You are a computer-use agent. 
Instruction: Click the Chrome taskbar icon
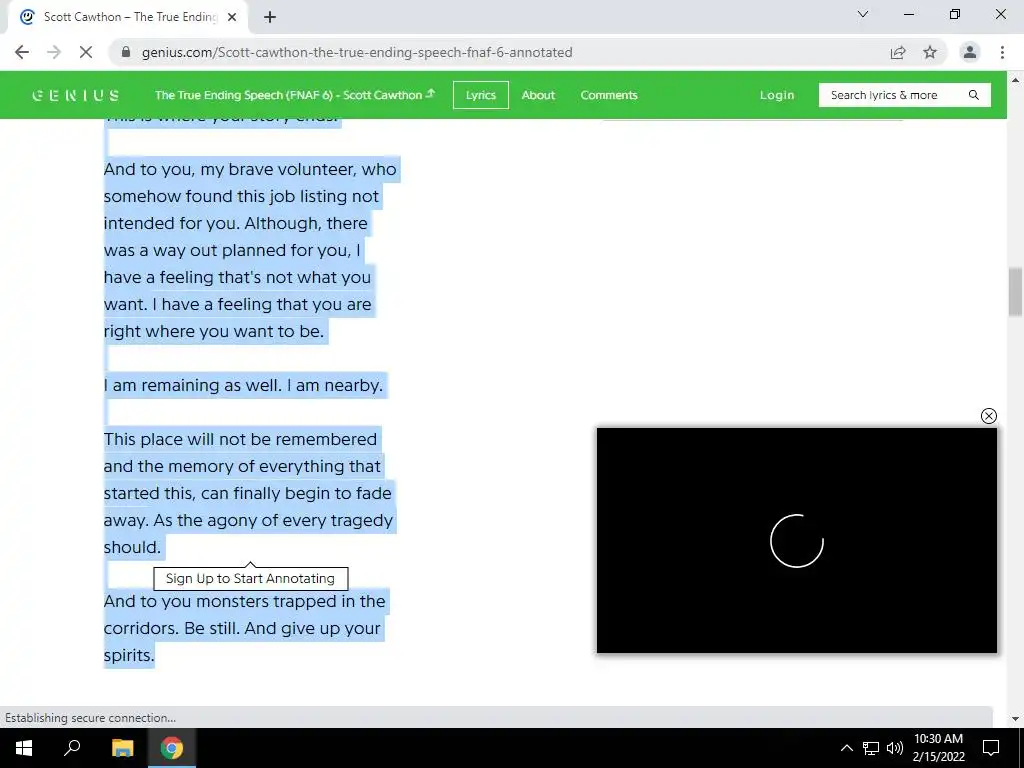tap(172, 748)
